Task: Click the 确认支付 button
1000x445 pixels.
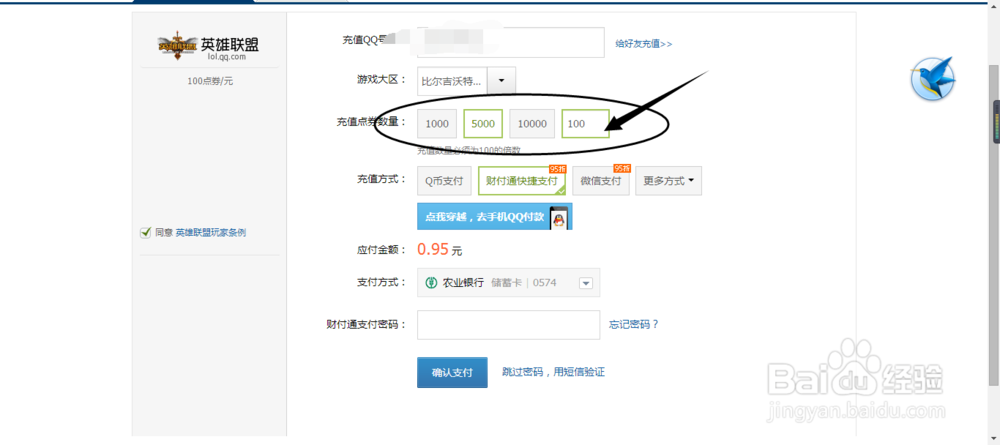Action: [x=452, y=372]
